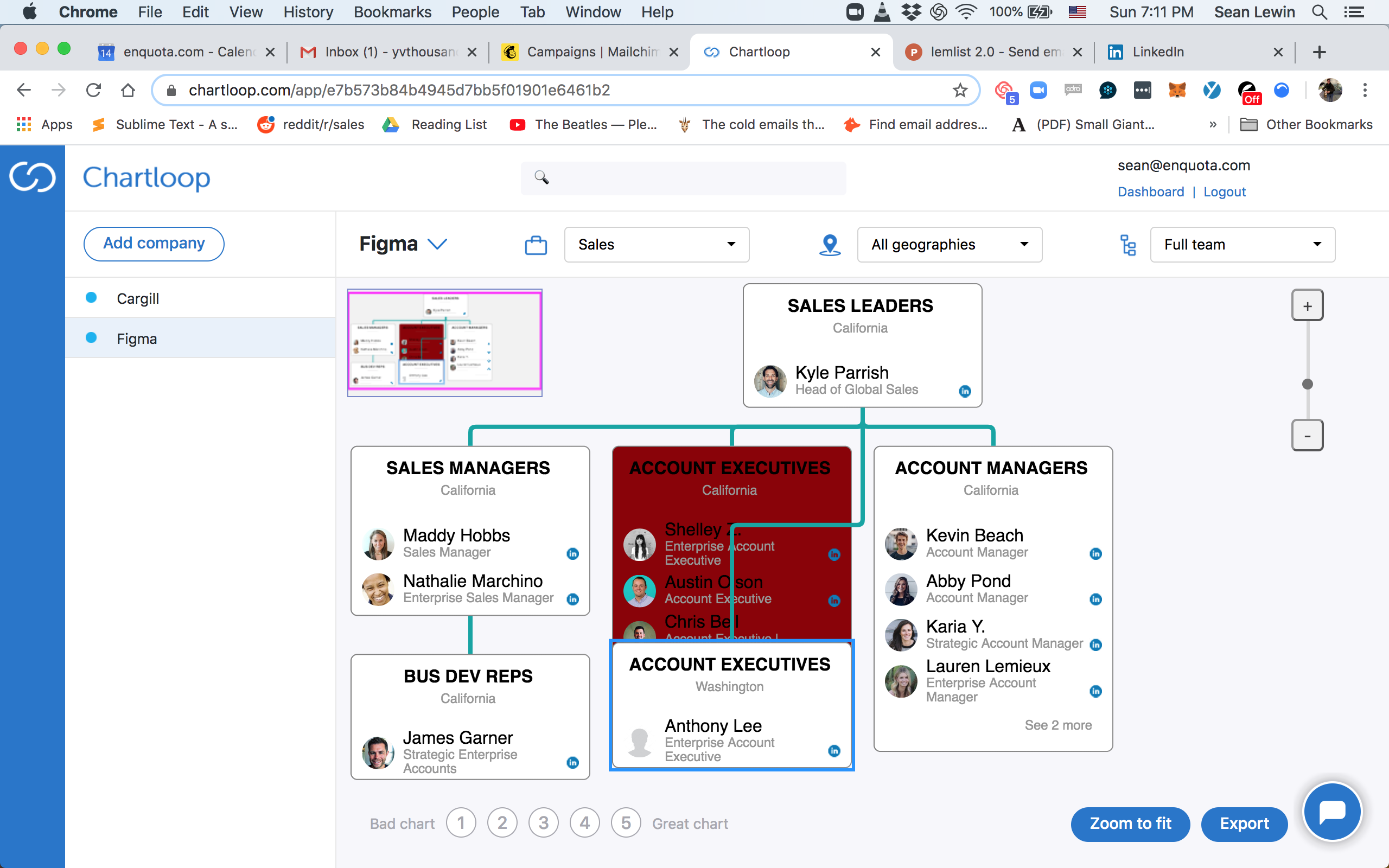The height and width of the screenshot is (868, 1389).
Task: Click the Add company button
Action: tap(154, 244)
